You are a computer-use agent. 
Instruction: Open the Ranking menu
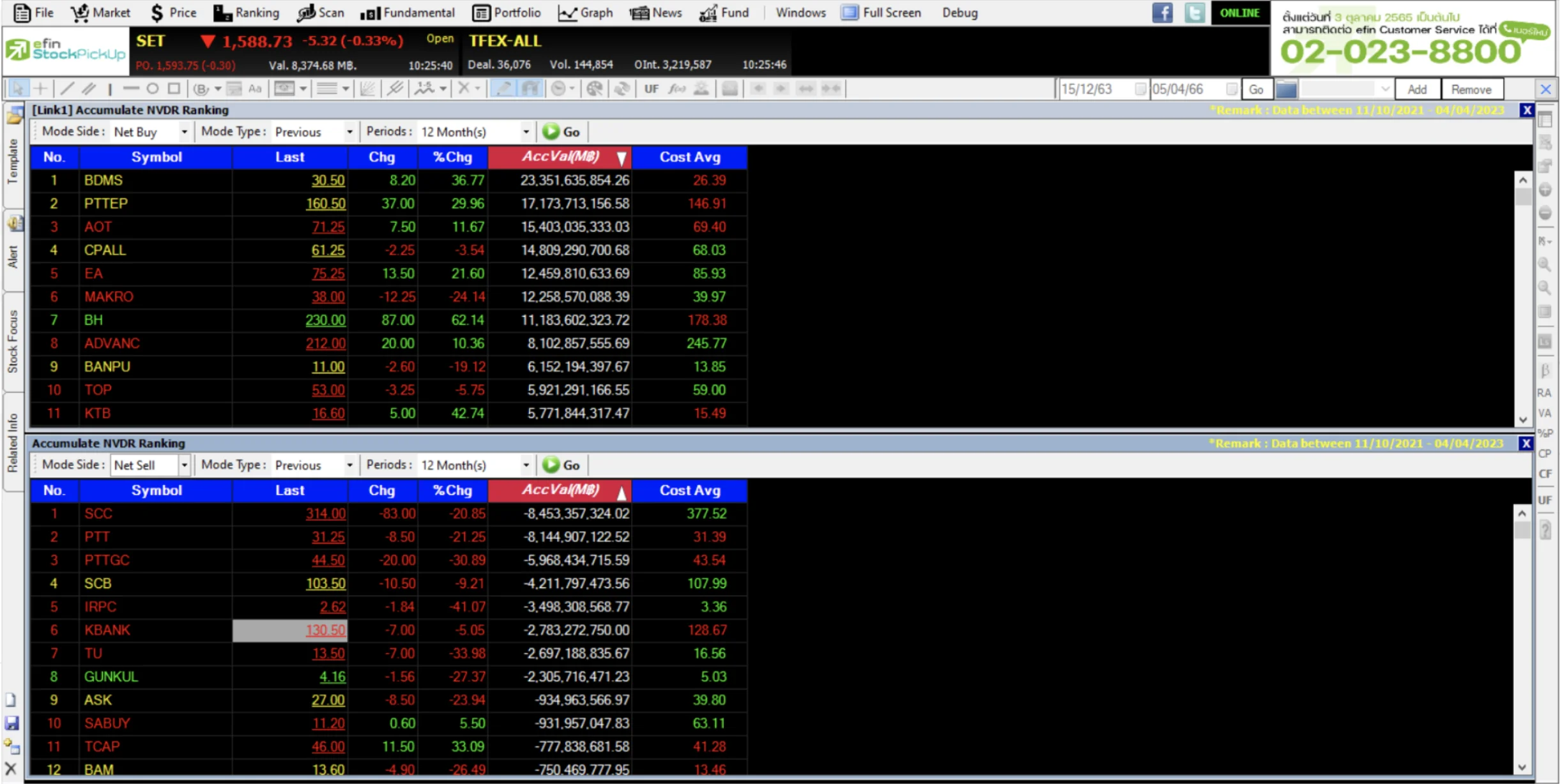point(246,13)
